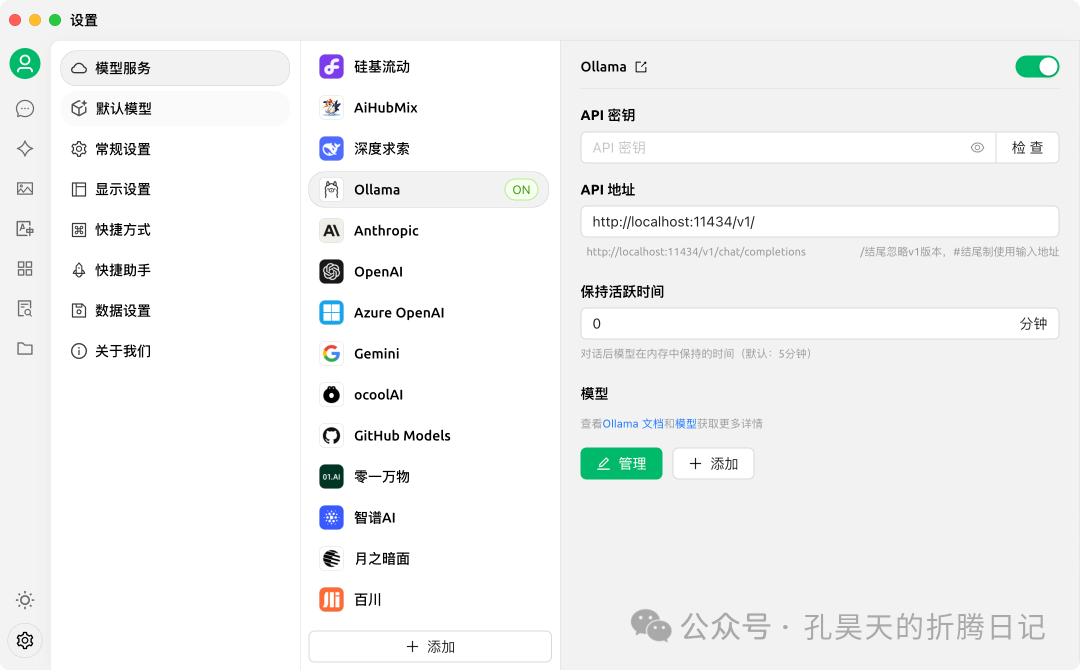Open the files folder sidebar icon

point(25,348)
